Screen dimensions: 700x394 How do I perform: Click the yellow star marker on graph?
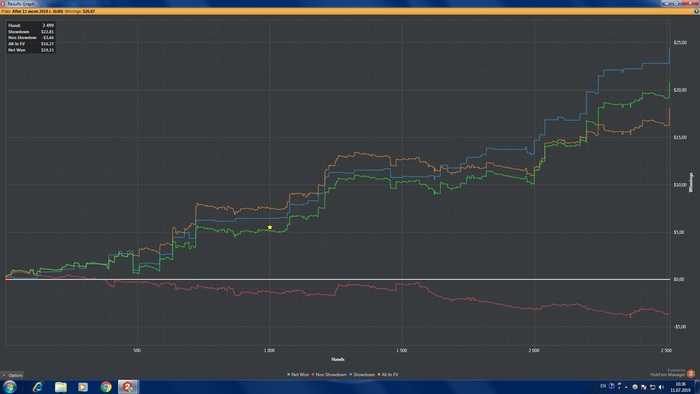point(270,227)
